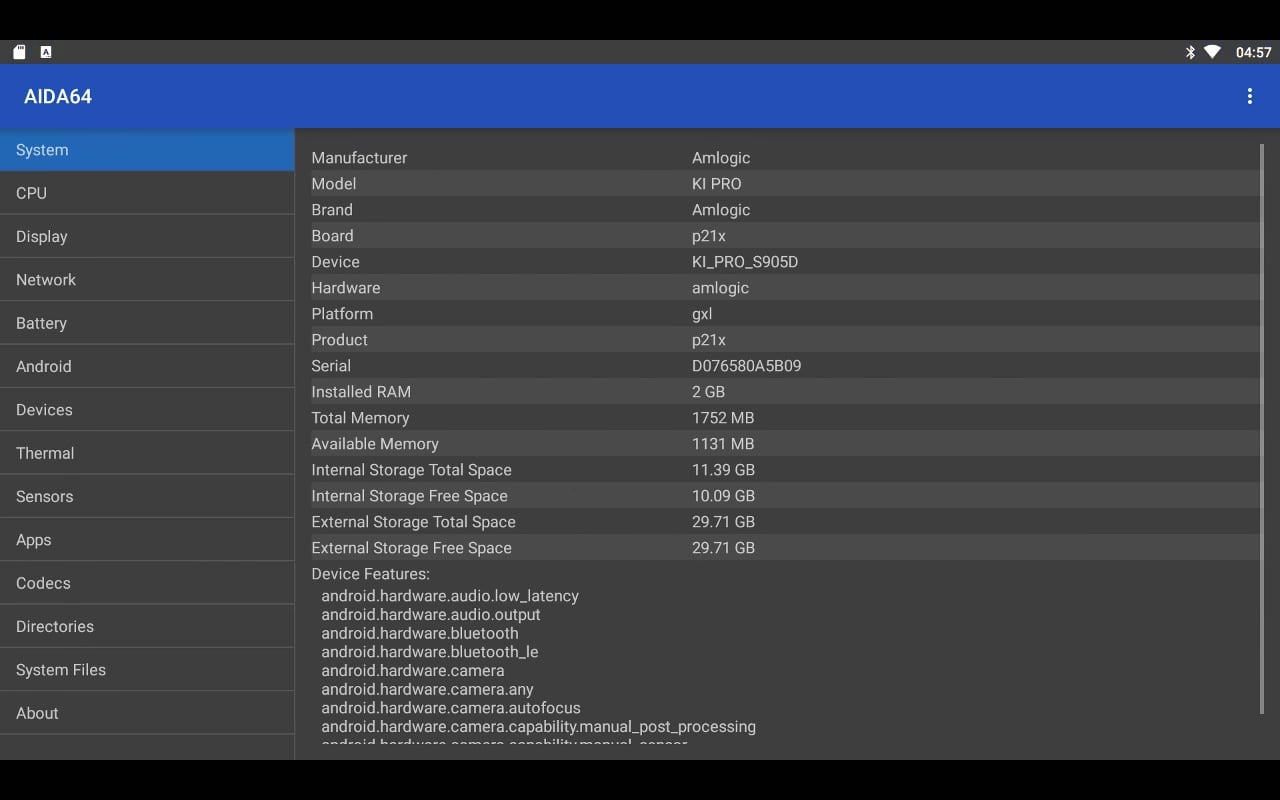Open the three-dot overflow menu
Screen dimensions: 1280x800
click(1249, 96)
